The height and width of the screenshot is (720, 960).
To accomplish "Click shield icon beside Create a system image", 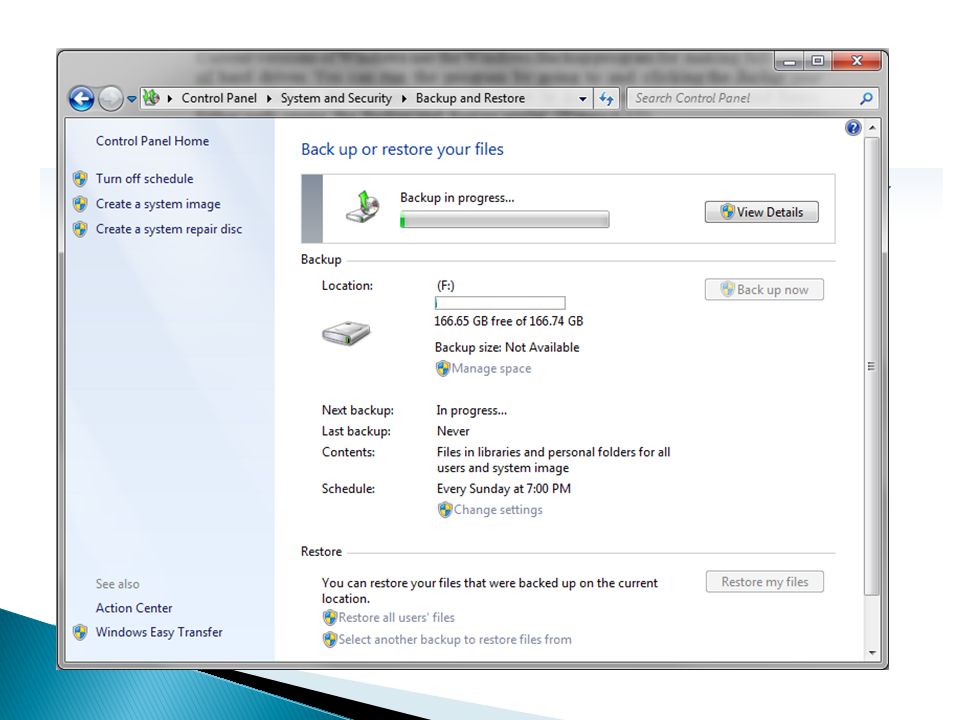I will 80,204.
